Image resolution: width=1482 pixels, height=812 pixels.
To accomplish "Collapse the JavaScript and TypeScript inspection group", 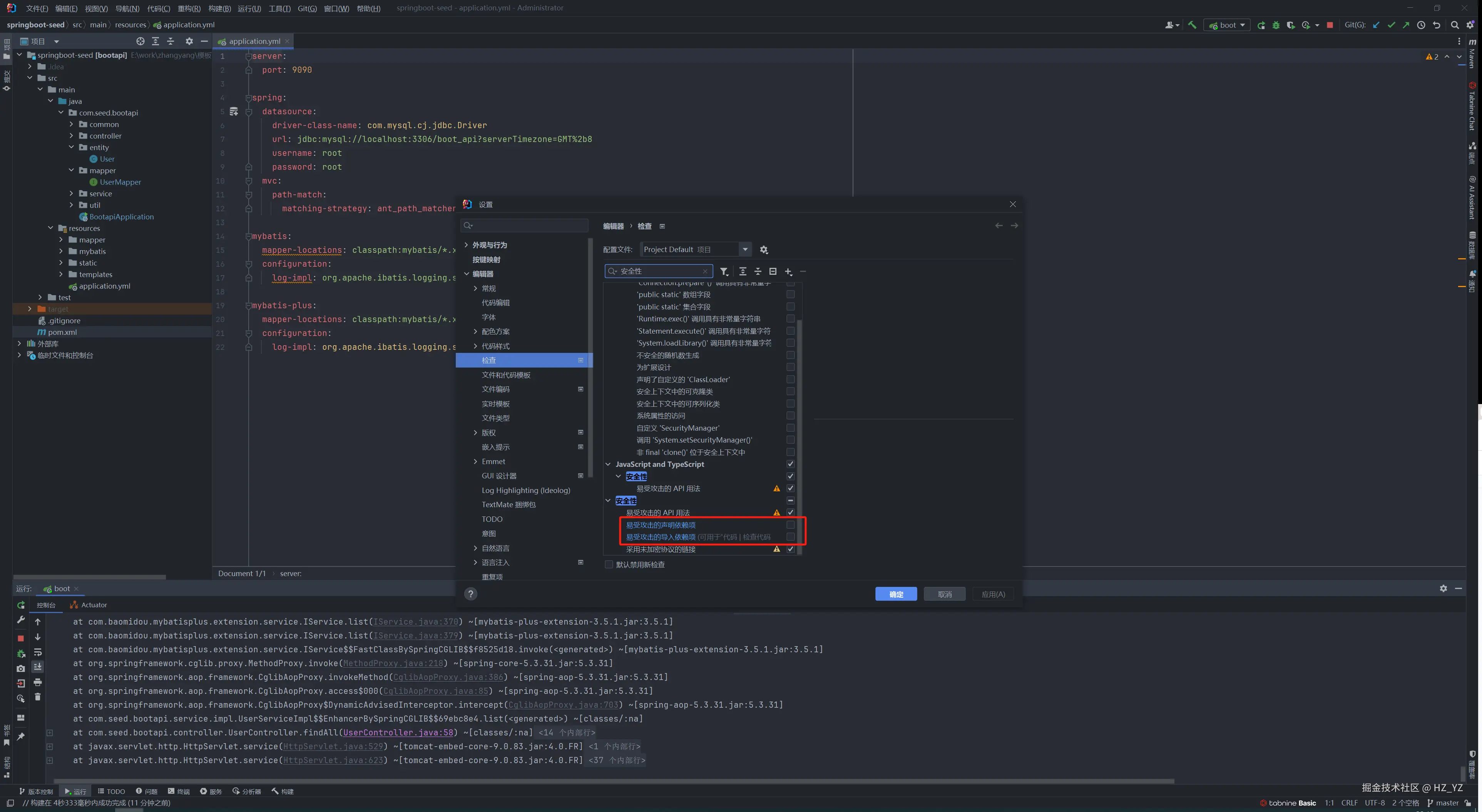I will (608, 464).
